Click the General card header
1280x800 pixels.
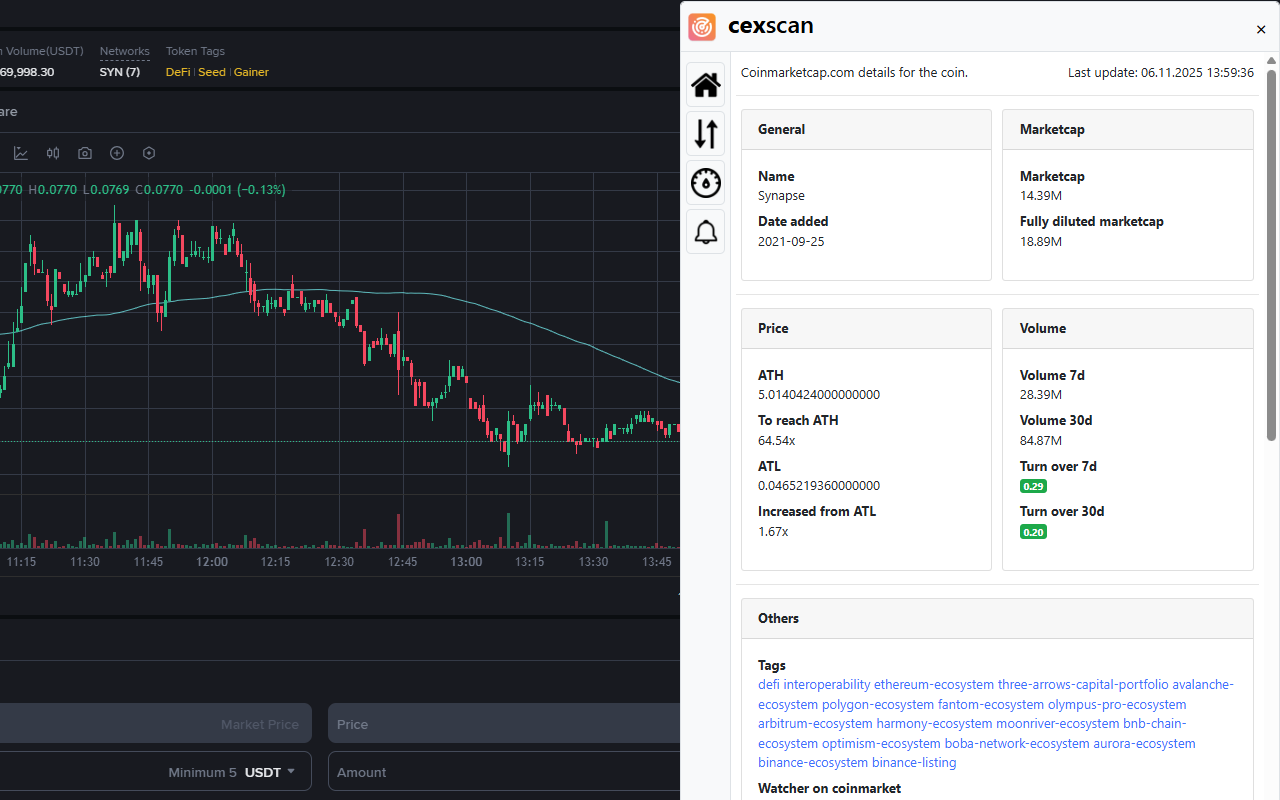[x=866, y=129]
